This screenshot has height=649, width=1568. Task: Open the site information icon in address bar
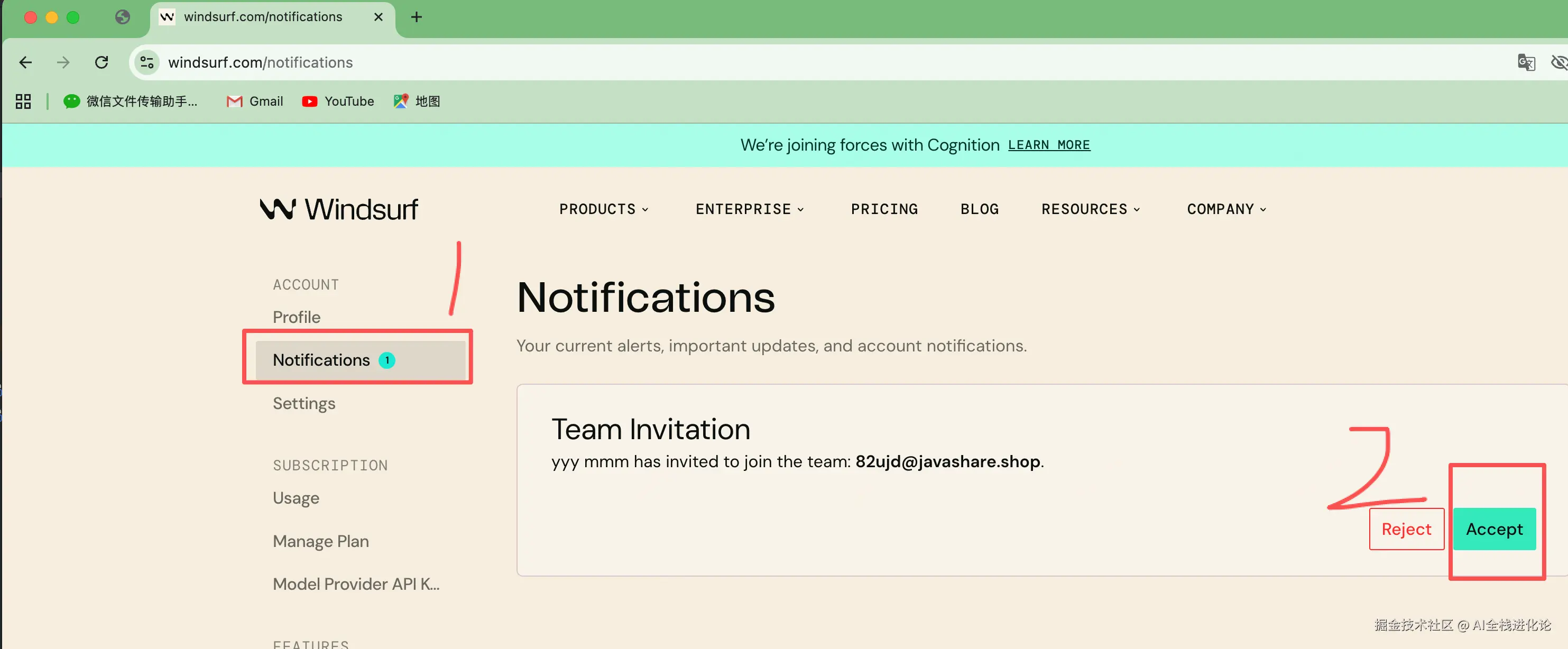146,62
